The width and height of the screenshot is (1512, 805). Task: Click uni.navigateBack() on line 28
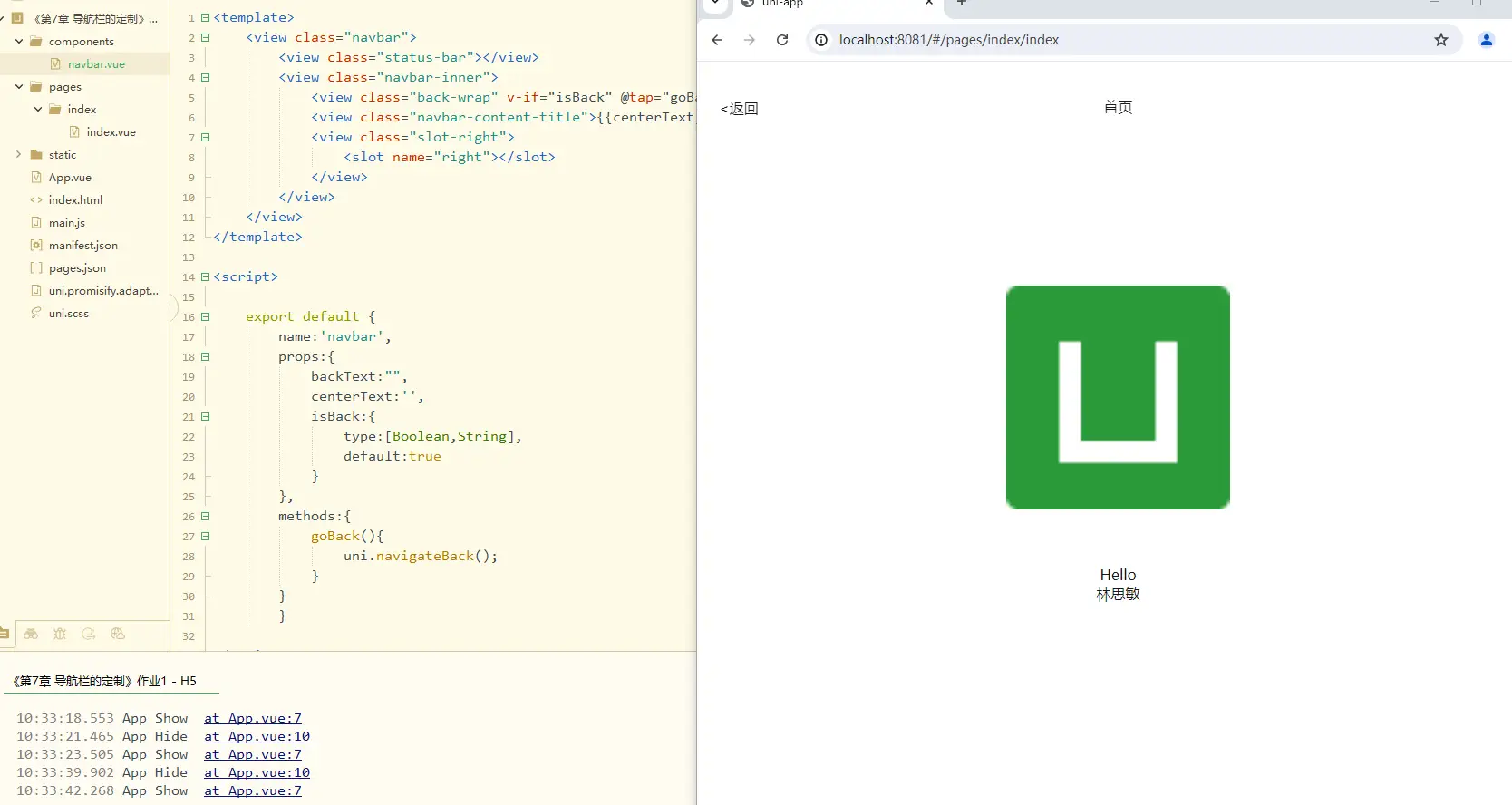[421, 556]
